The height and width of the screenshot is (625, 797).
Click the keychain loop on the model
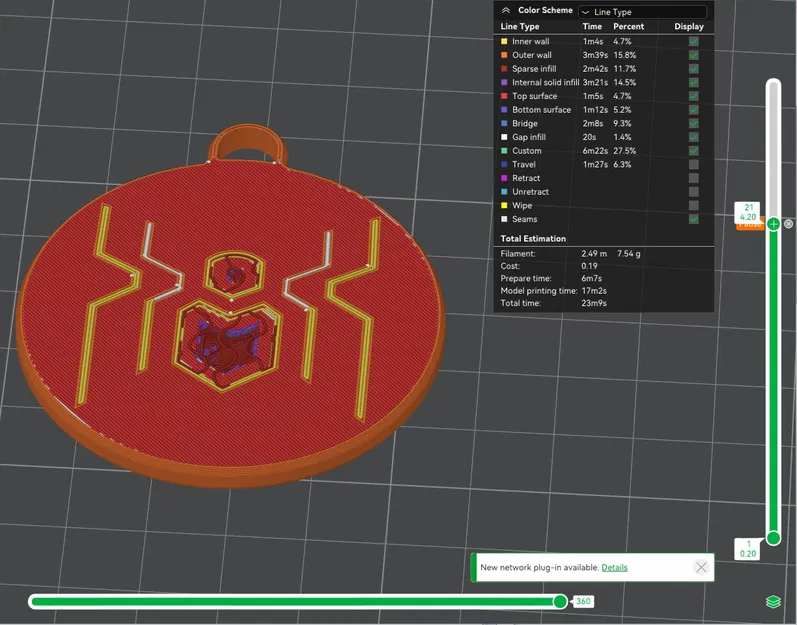point(248,142)
